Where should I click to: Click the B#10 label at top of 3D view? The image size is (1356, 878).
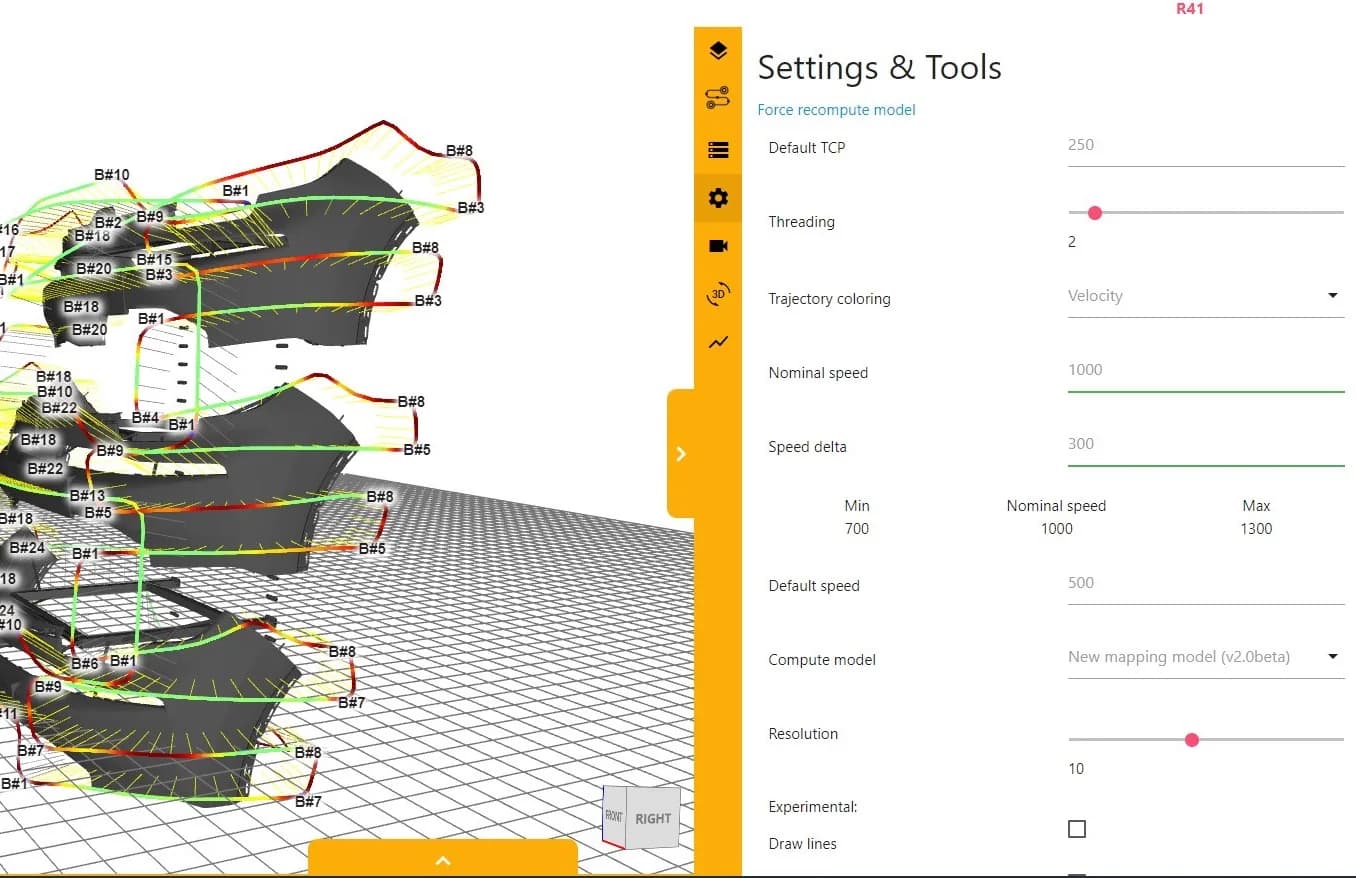(112, 175)
